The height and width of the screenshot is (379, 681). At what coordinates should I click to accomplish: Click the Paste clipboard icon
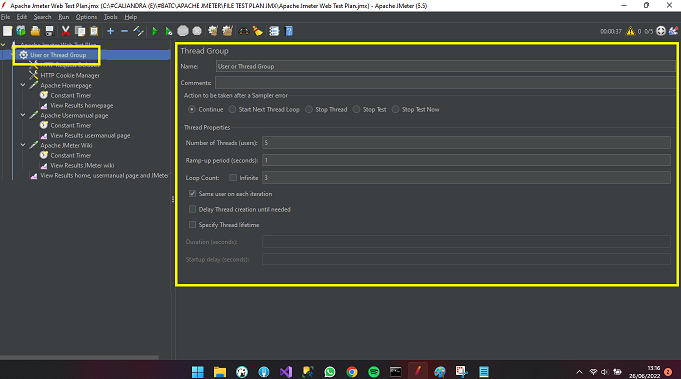pyautogui.click(x=94, y=31)
